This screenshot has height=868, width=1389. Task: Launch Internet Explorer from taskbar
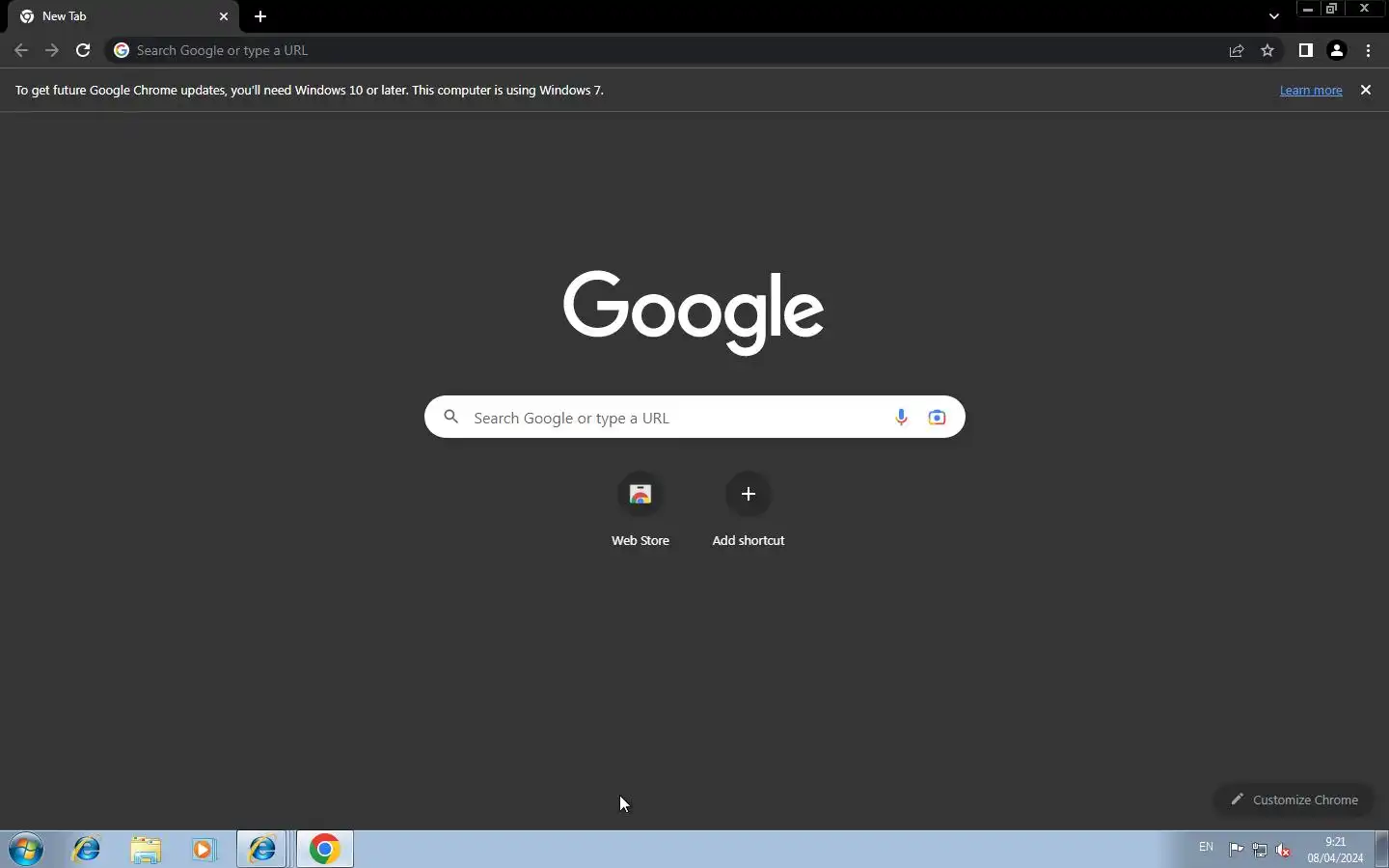(x=87, y=850)
